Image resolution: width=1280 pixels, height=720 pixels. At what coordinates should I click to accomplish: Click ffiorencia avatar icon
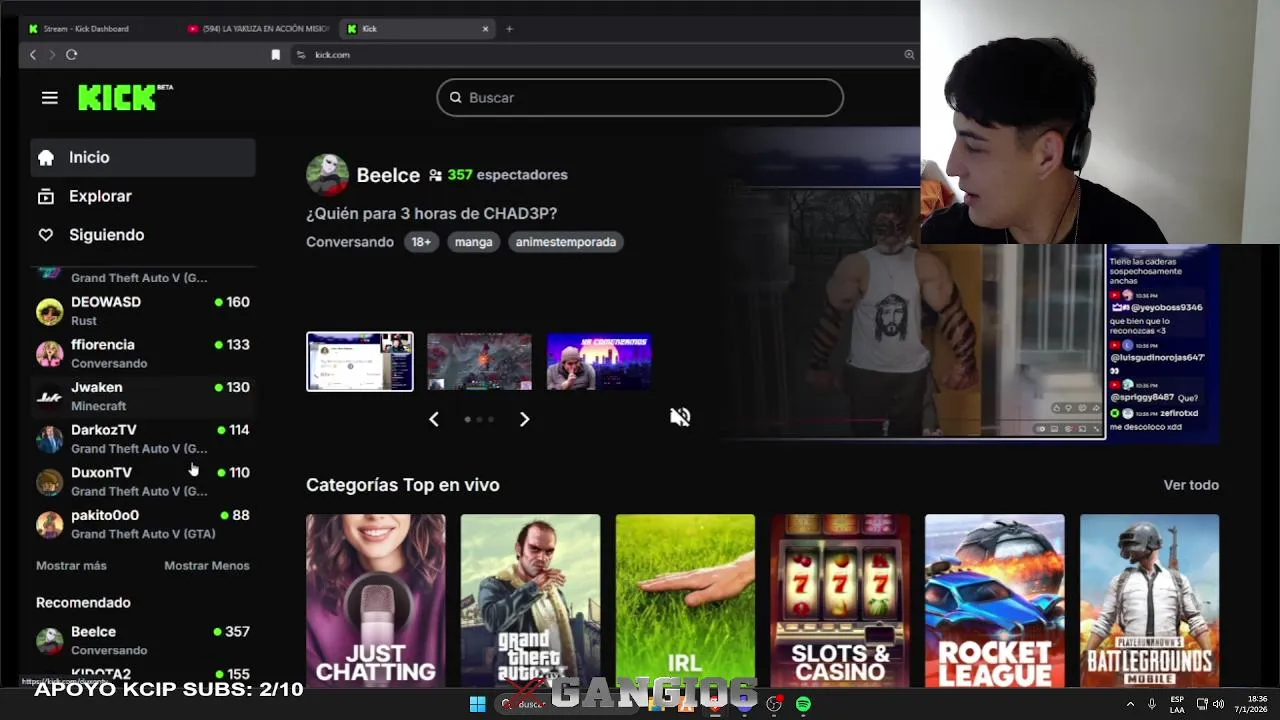(x=49, y=353)
